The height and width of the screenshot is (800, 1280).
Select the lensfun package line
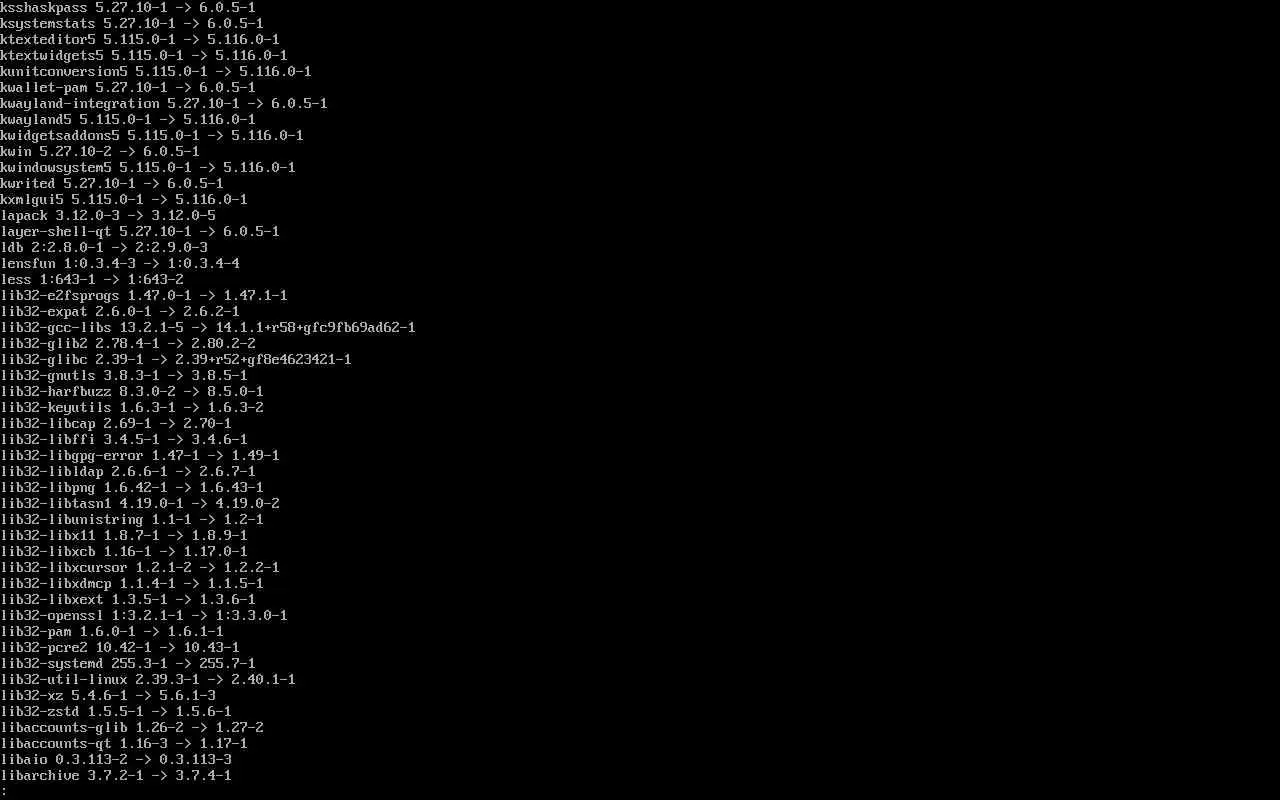120,263
